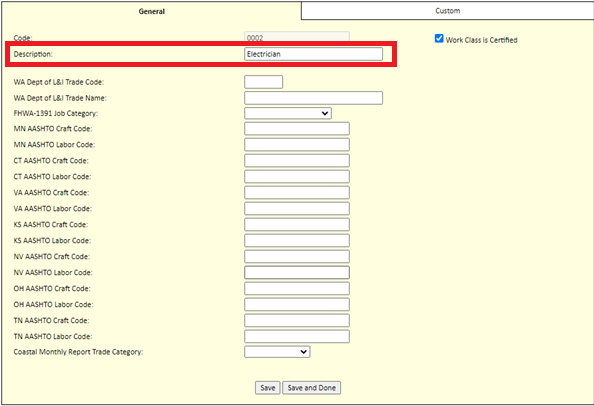Focus the KS AASHTO Craft Code field

297,225
